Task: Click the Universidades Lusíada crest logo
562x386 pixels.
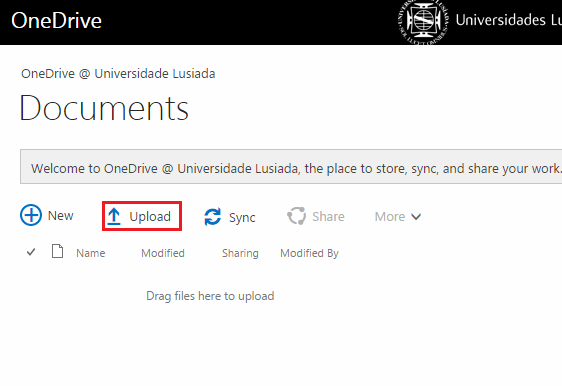Action: click(423, 22)
